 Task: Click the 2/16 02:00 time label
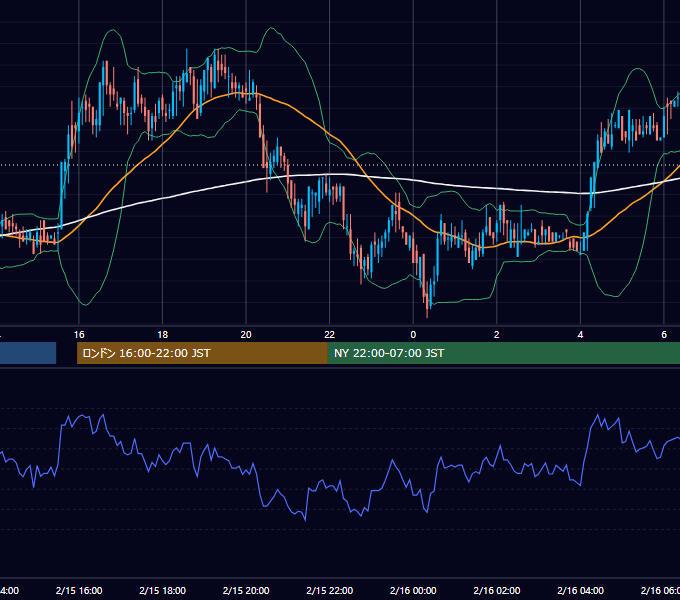click(497, 590)
